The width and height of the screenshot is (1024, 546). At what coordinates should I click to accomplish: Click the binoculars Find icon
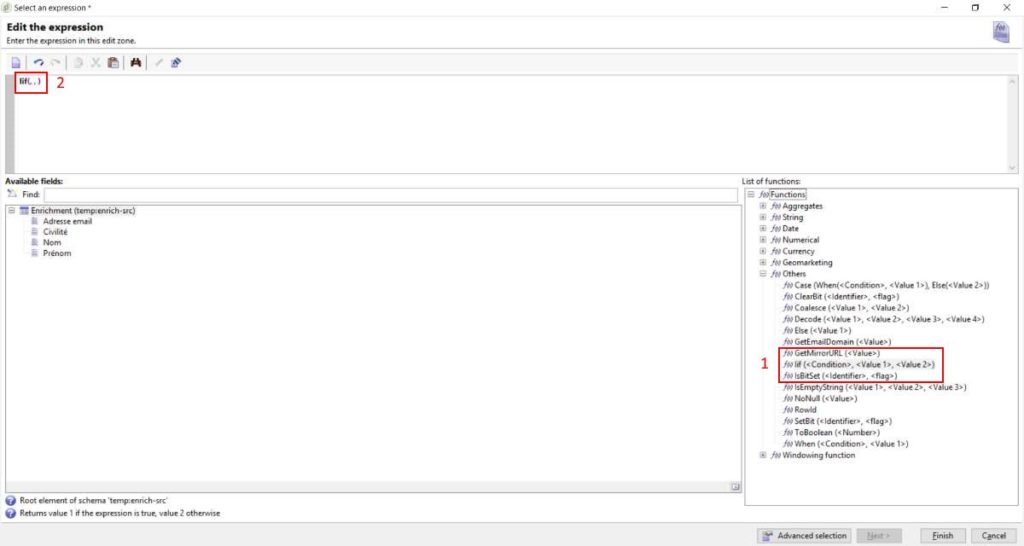136,63
